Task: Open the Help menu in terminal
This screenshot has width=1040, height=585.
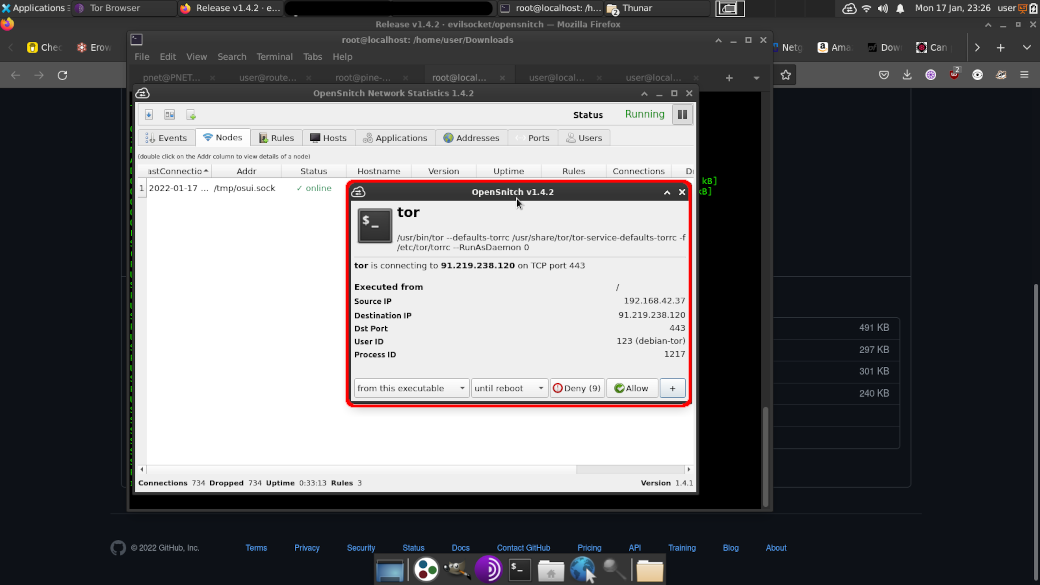Action: pyautogui.click(x=342, y=57)
